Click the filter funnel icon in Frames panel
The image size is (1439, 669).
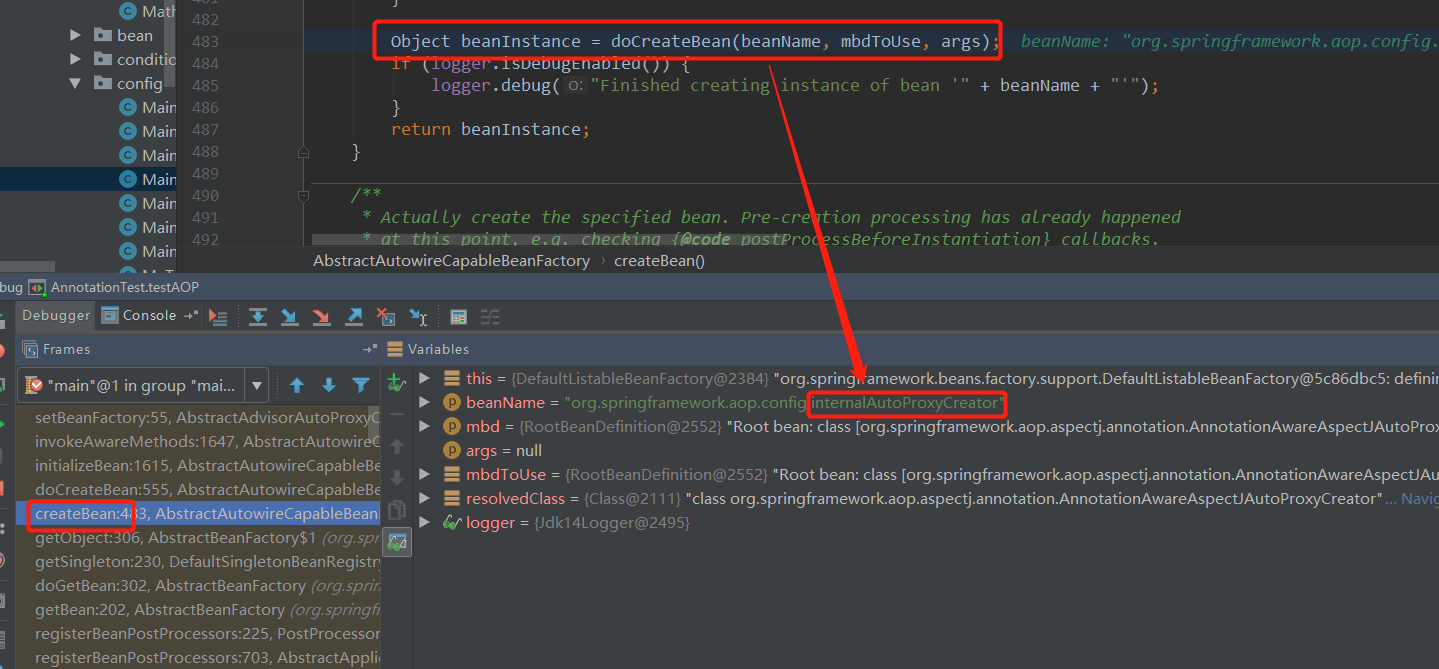(x=361, y=385)
